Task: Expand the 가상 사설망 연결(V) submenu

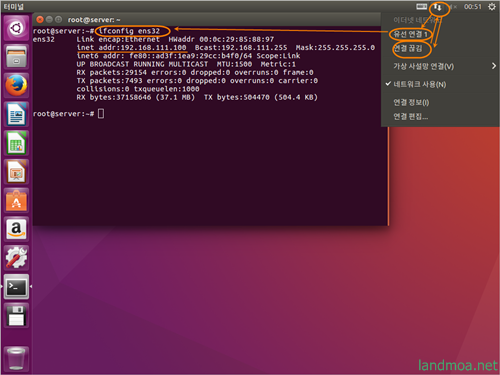Action: [x=440, y=66]
